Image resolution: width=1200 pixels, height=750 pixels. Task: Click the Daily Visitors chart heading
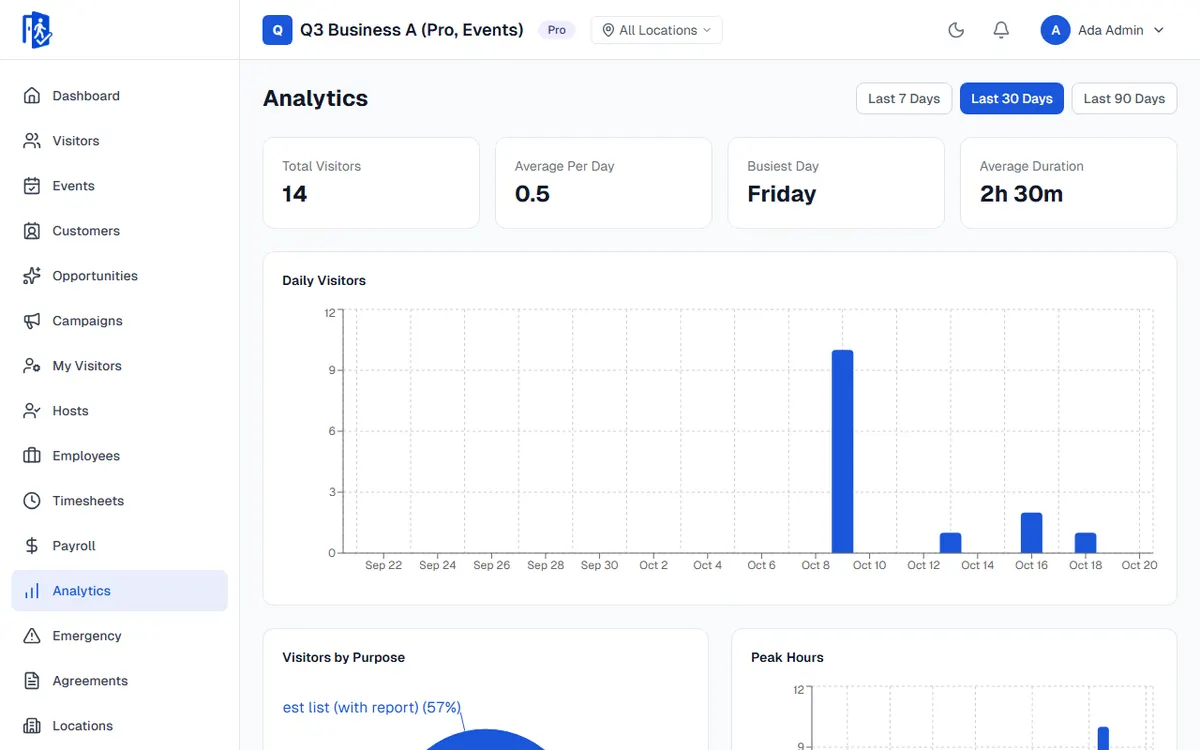[324, 281]
